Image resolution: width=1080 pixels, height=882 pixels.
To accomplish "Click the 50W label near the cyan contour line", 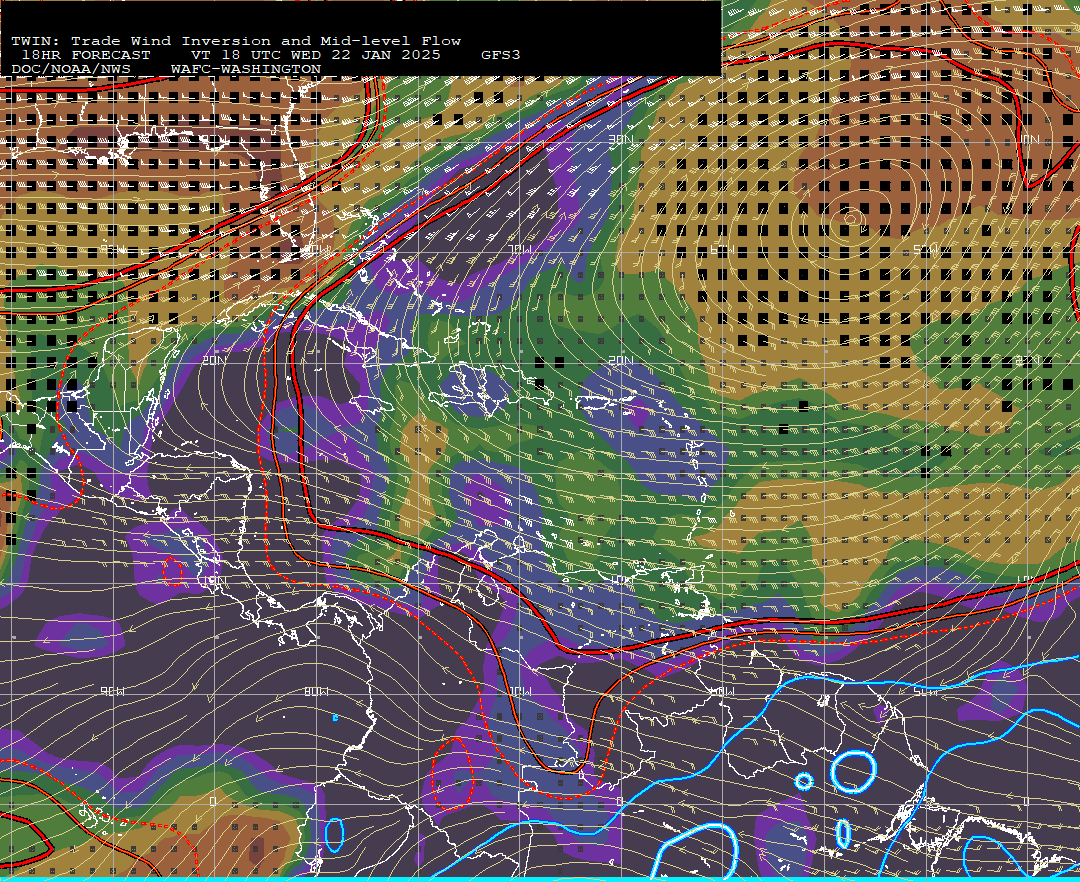I will tap(926, 691).
